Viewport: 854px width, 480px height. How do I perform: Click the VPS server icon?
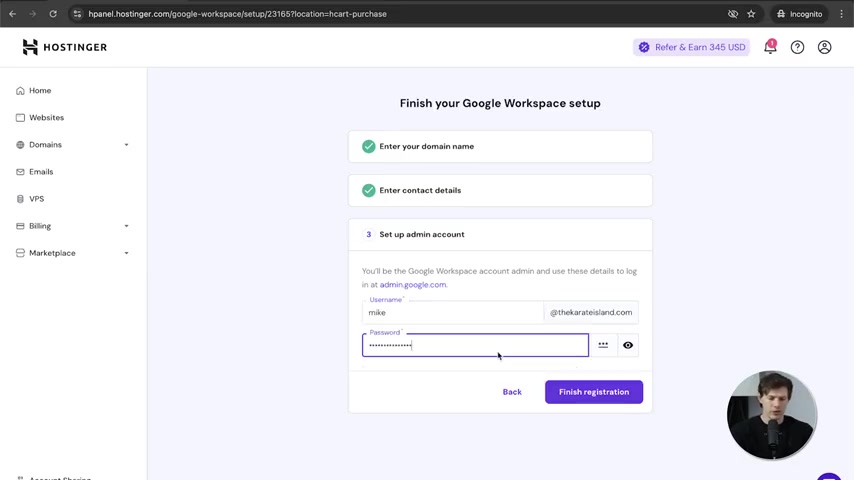[20, 199]
